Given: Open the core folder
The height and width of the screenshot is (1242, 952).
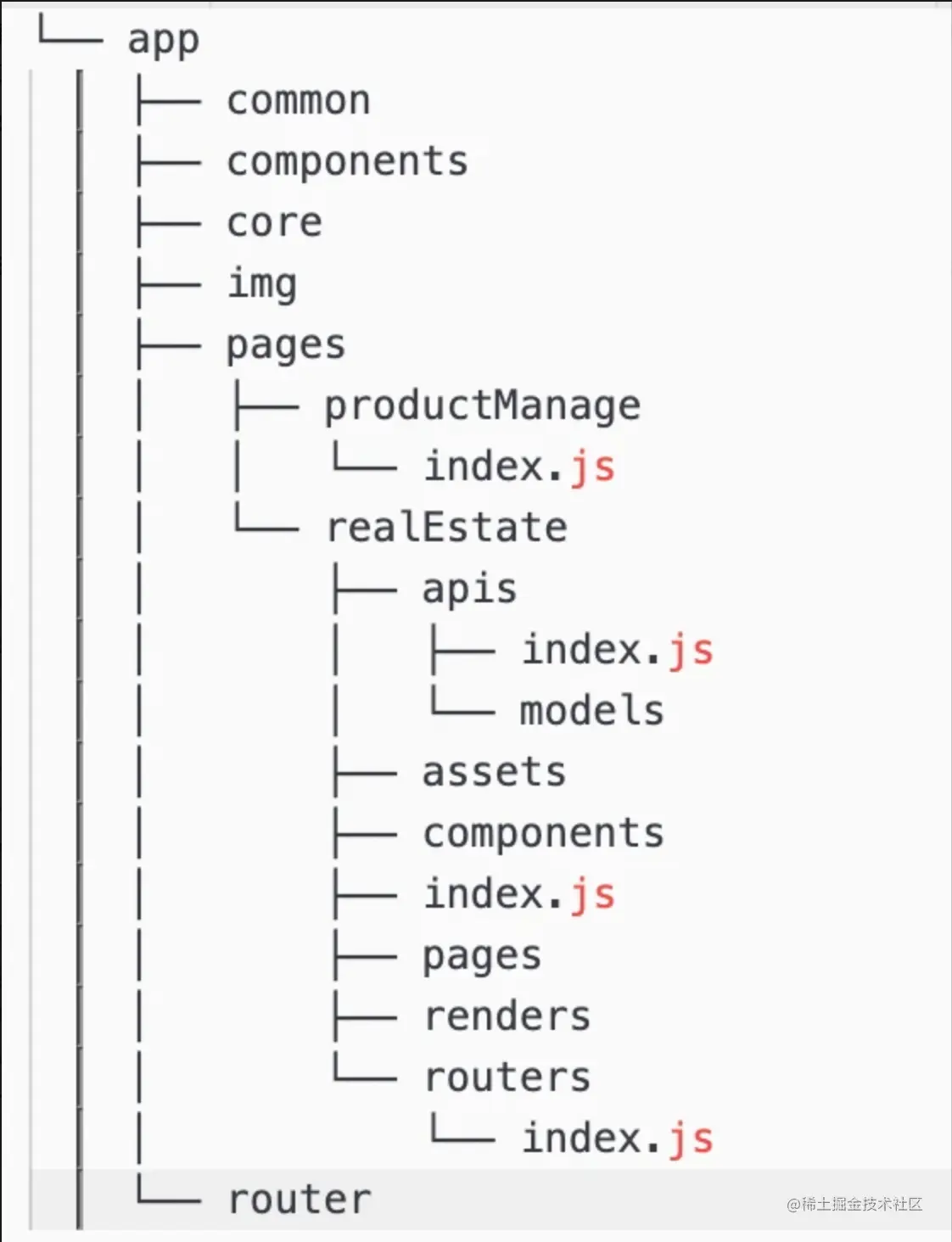Looking at the screenshot, I should tap(274, 223).
